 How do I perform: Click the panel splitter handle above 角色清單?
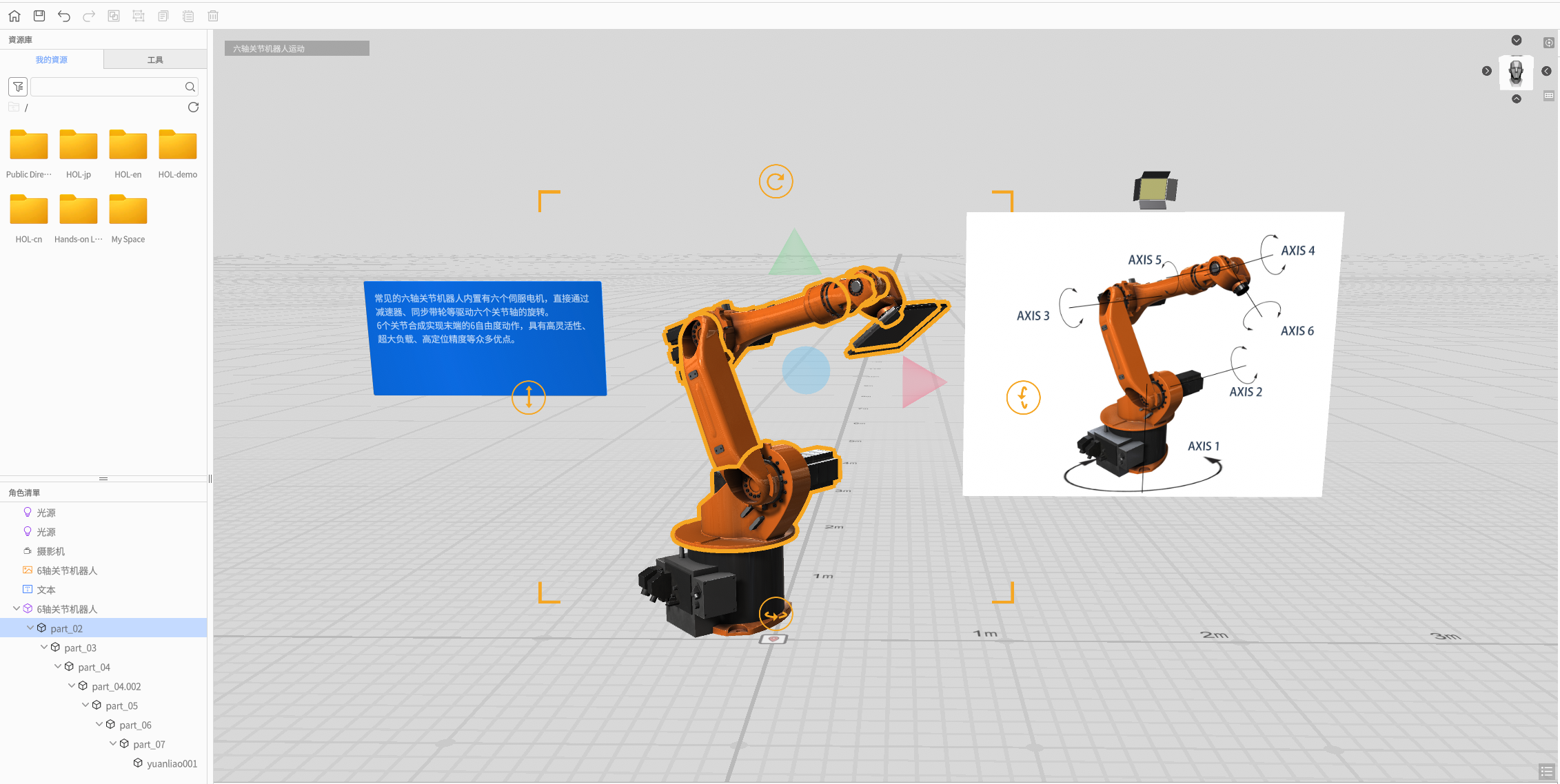(x=103, y=478)
